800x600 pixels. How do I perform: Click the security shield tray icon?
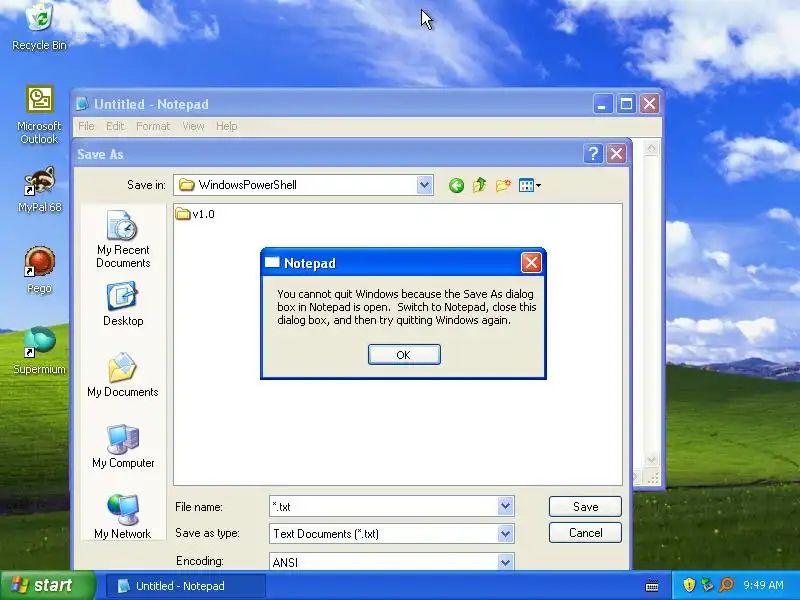pyautogui.click(x=689, y=585)
